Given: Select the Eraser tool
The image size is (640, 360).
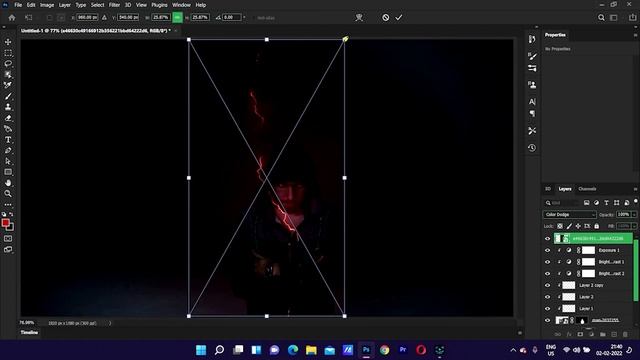Looking at the screenshot, I should (x=8, y=118).
